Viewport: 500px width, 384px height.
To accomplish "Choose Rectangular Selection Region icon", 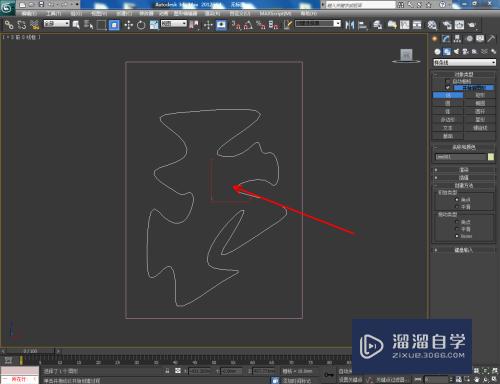I will pos(101,25).
